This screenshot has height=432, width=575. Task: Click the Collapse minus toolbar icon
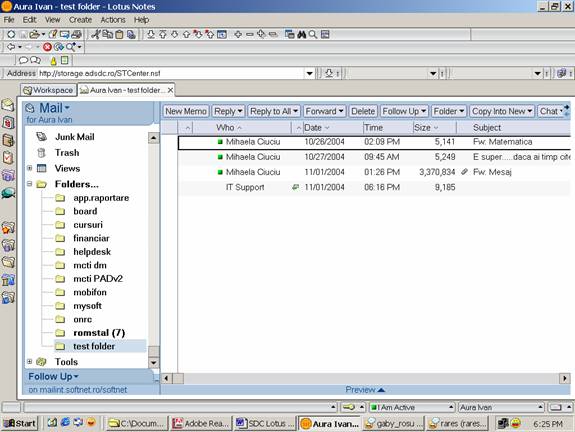(250, 34)
